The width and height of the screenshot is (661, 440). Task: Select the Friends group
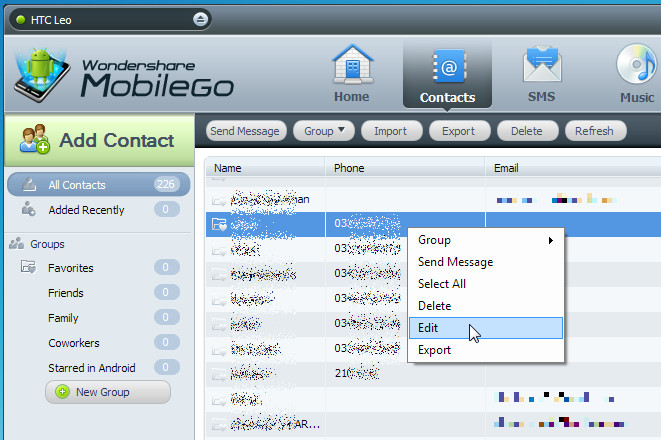tap(99, 292)
